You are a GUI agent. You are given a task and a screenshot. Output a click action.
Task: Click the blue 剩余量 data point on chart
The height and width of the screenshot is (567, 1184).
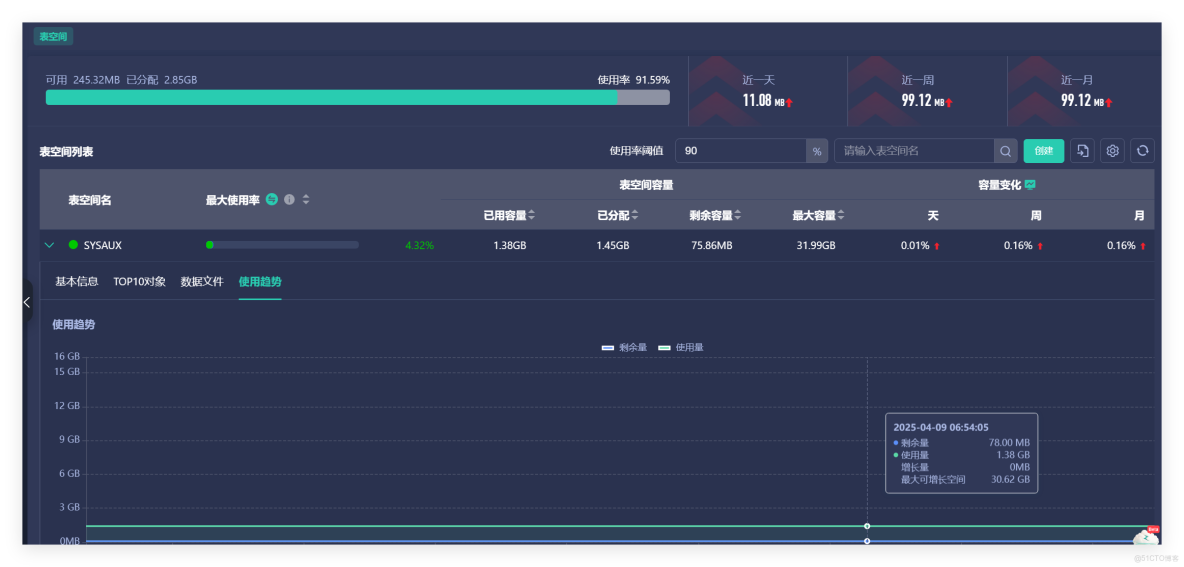point(867,541)
